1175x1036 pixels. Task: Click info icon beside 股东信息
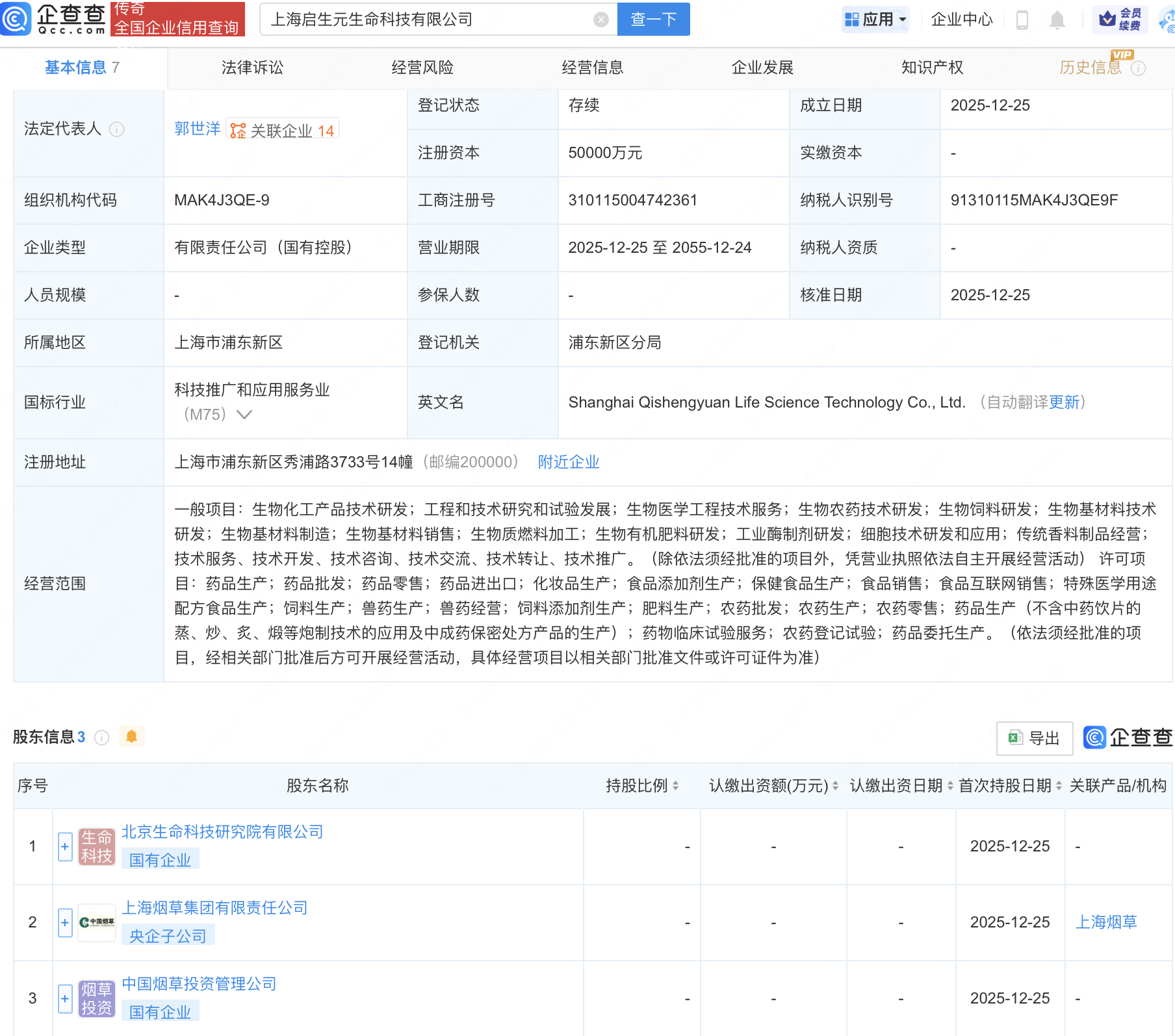point(101,737)
